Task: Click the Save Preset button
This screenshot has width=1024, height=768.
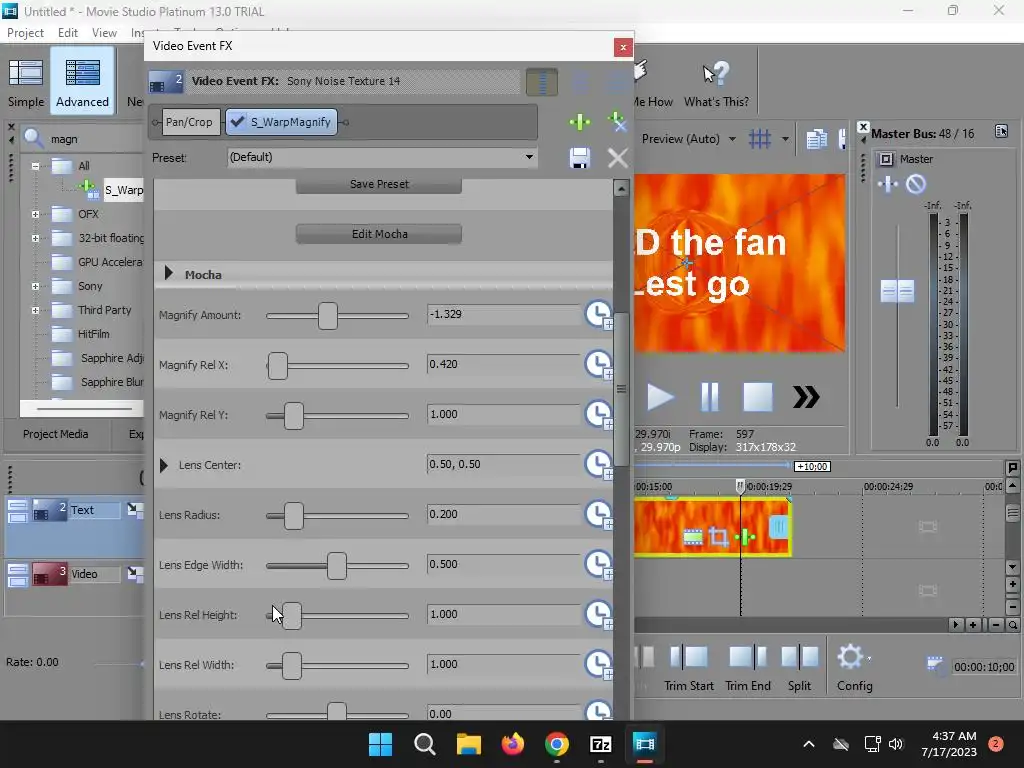Action: [379, 184]
